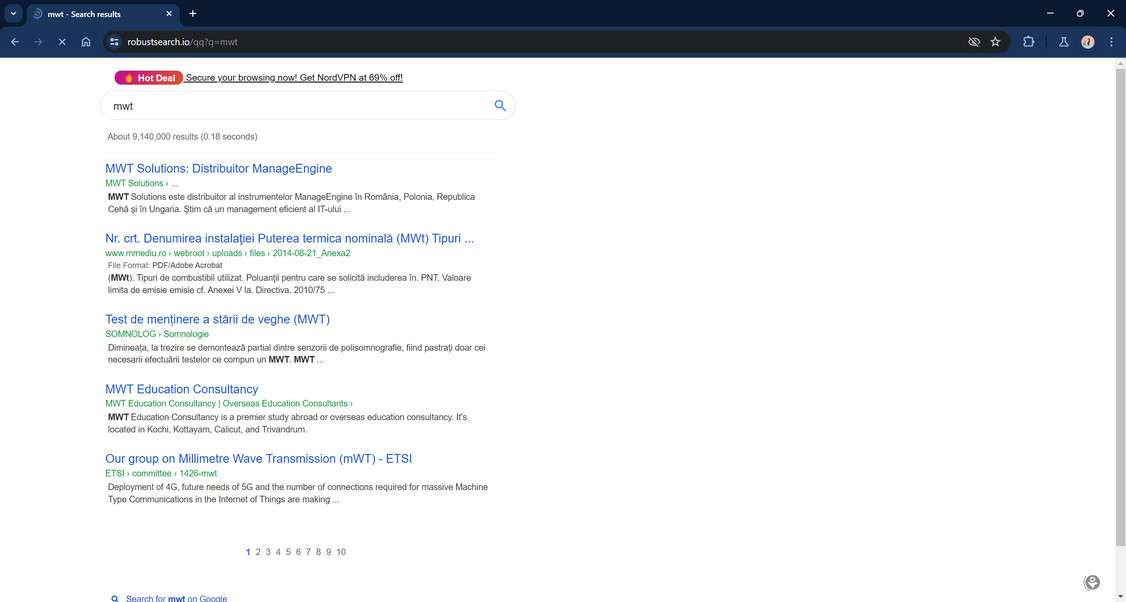Click the flask experiments icon
The height and width of the screenshot is (602, 1126).
(1063, 42)
